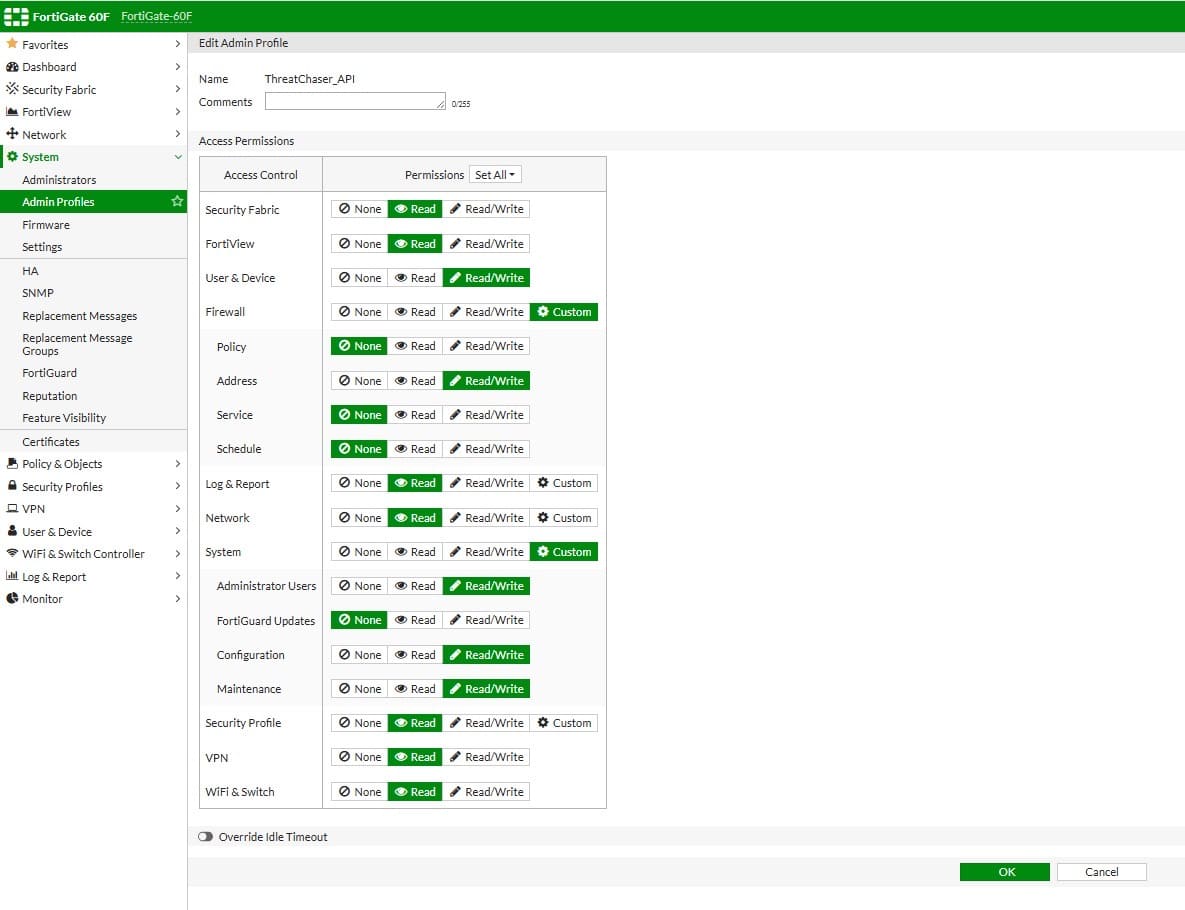Image resolution: width=1185 pixels, height=910 pixels.
Task: Open the Administrators menu item
Action: (x=59, y=180)
